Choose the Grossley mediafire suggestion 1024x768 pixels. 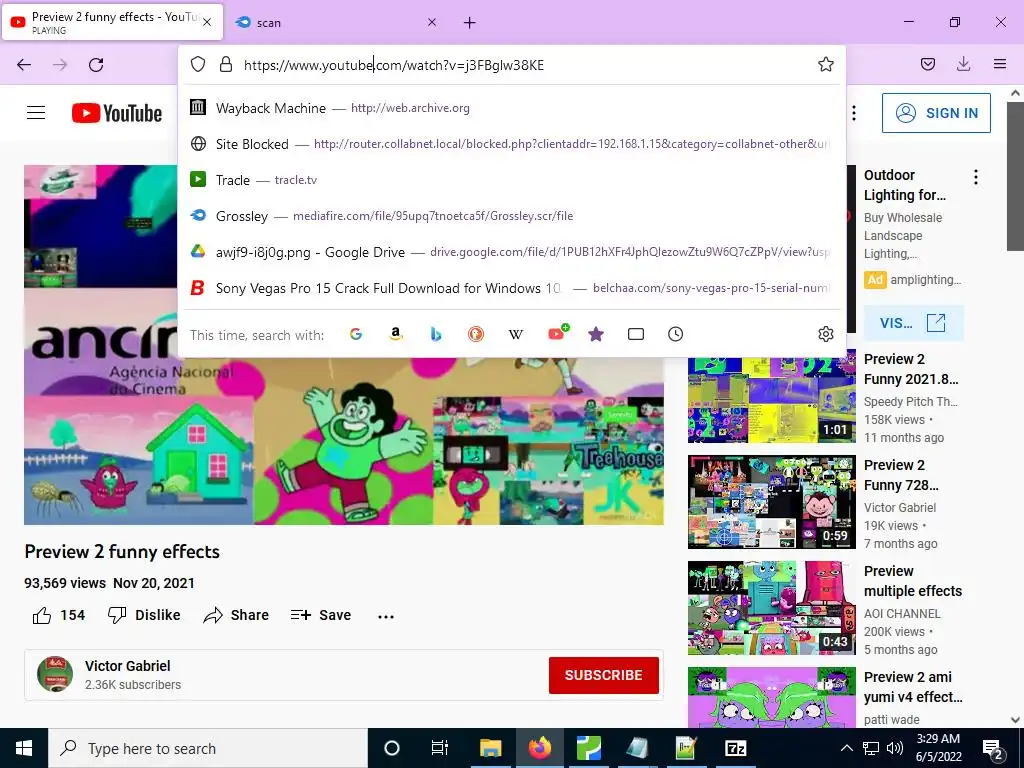coord(511,216)
